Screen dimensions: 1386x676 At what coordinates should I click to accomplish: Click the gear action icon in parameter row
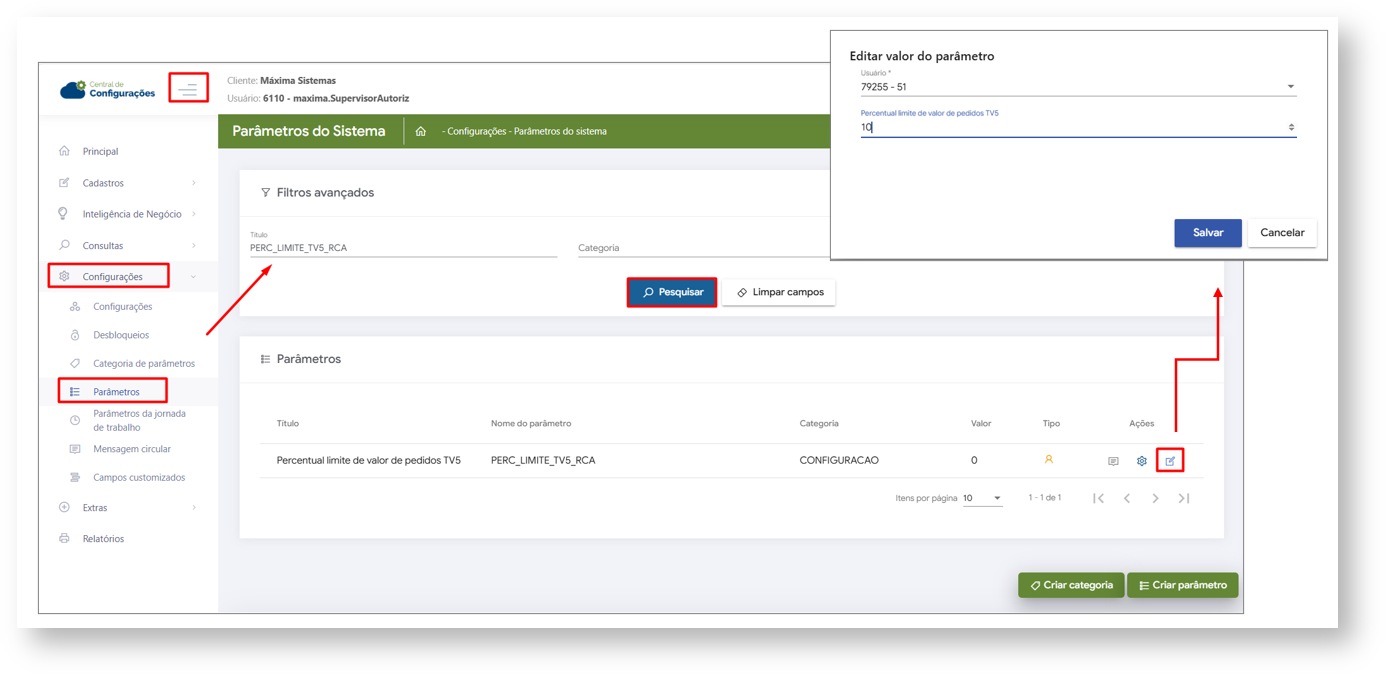click(x=1141, y=461)
